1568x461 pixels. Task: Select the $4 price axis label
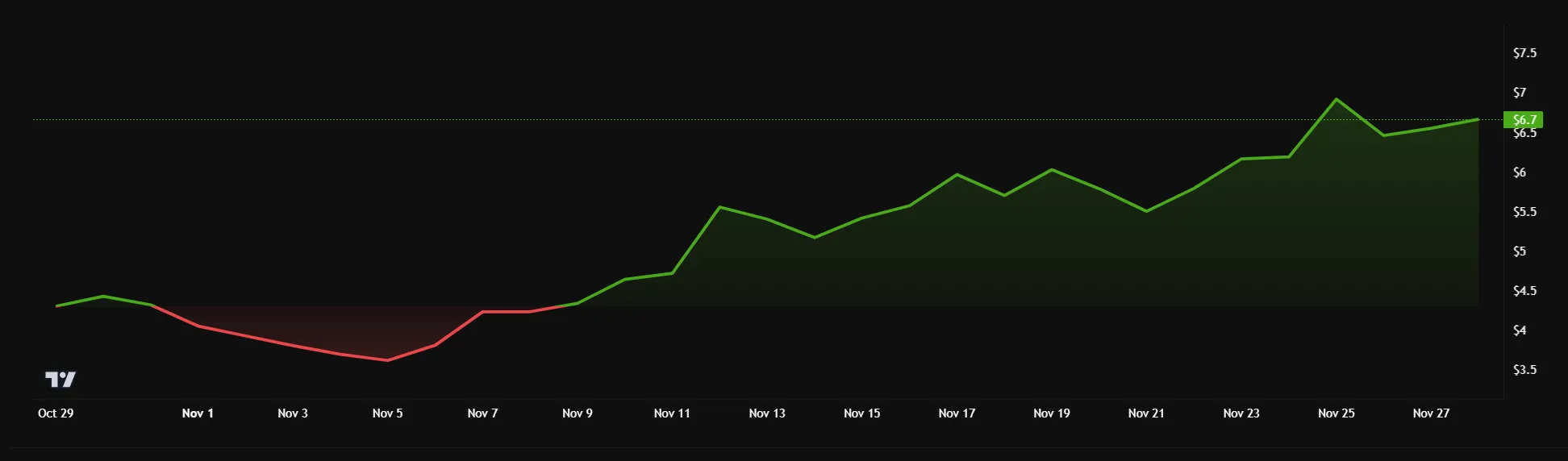coord(1520,330)
